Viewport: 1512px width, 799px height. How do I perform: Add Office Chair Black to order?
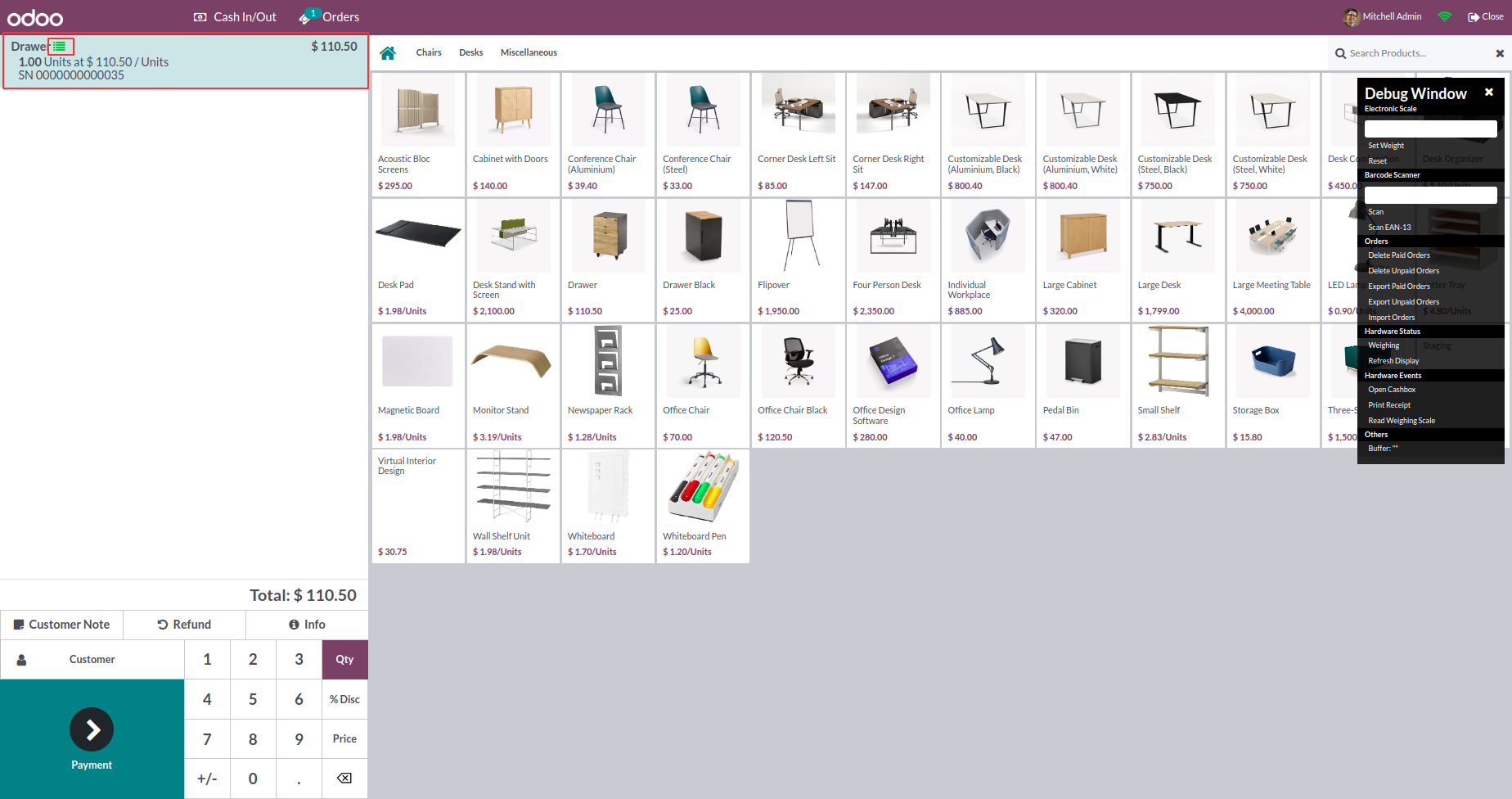[x=798, y=386]
